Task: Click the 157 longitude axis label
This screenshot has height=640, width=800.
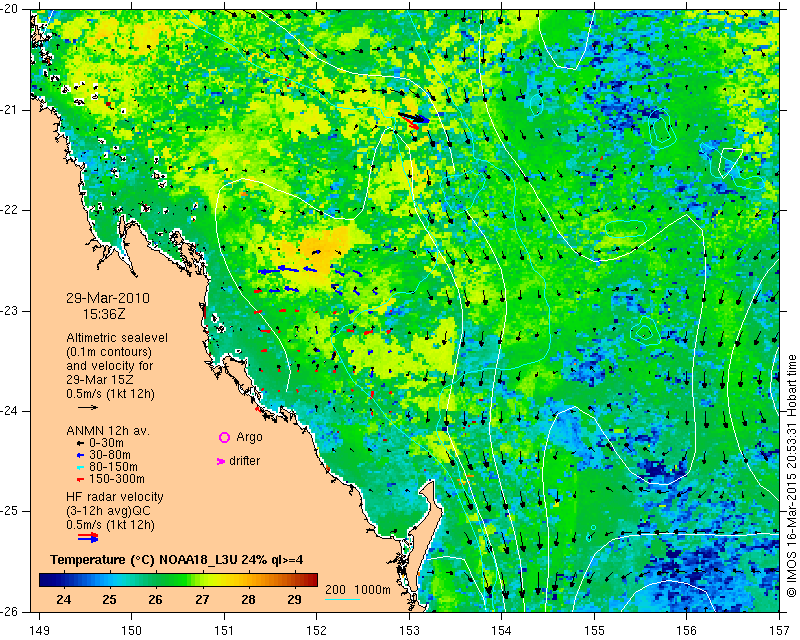Action: 780,630
